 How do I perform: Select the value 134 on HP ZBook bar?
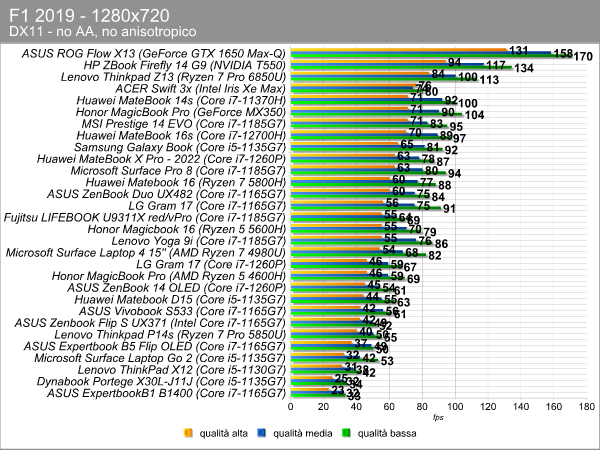pyautogui.click(x=524, y=68)
